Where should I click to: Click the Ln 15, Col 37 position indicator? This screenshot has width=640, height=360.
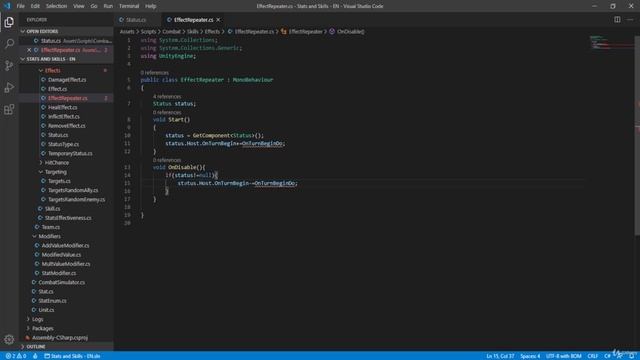500,356
